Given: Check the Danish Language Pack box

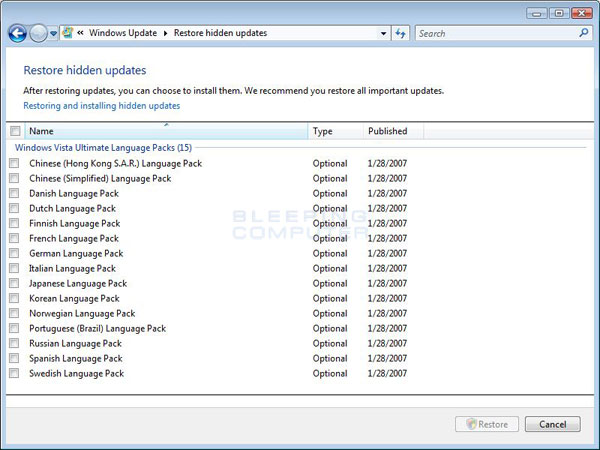Looking at the screenshot, I should pyautogui.click(x=14, y=193).
